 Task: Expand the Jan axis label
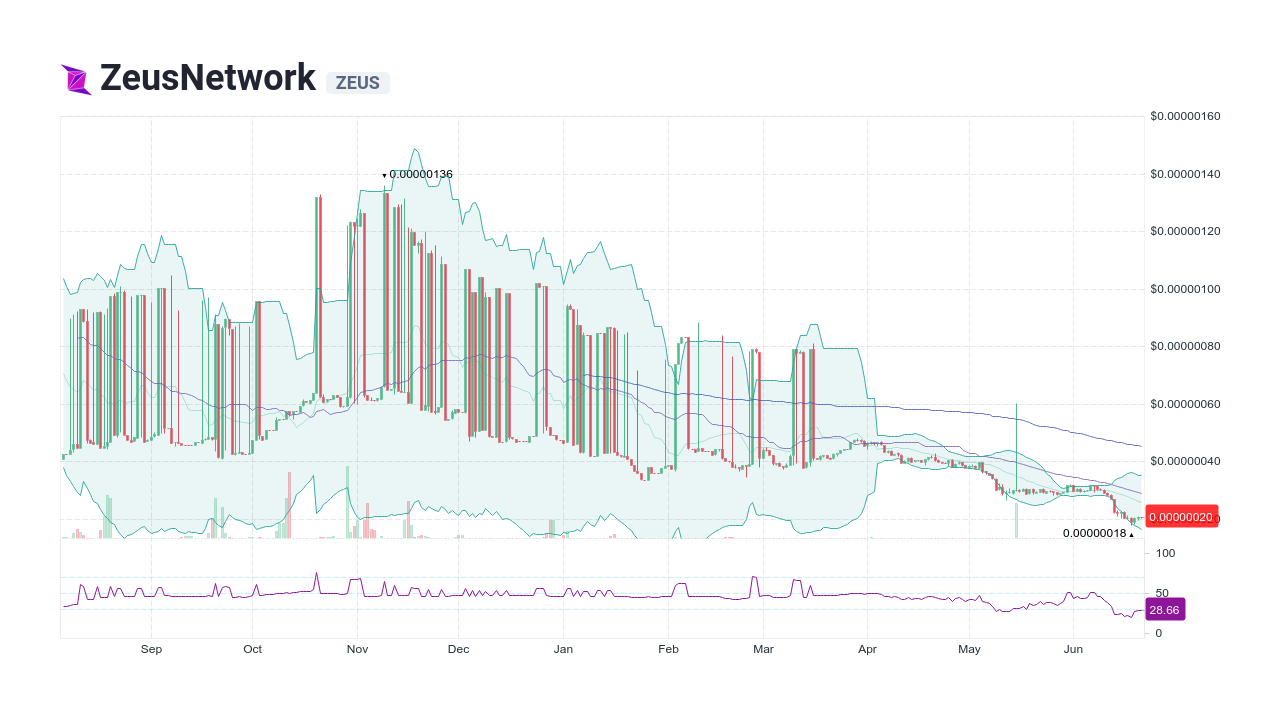pos(563,649)
